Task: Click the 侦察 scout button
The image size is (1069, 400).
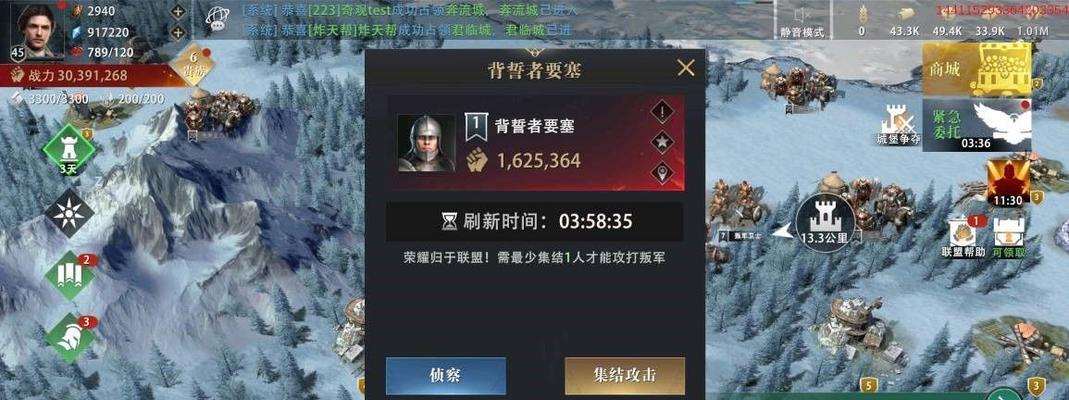Action: point(446,375)
